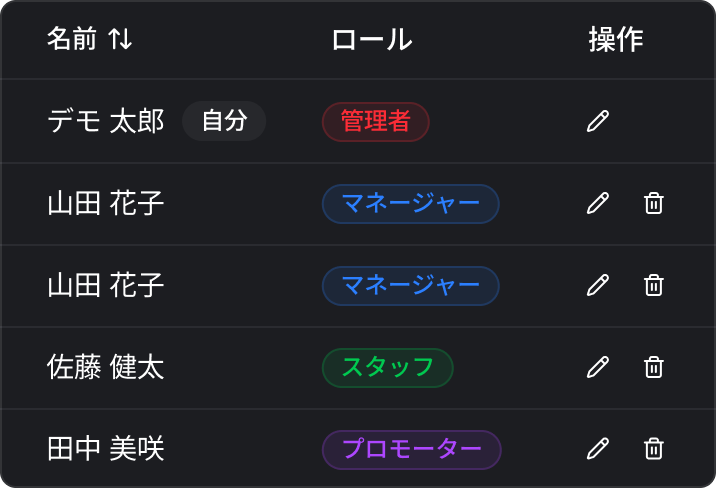Delete the first 山田 花子 via trash icon
This screenshot has width=716, height=488.
654,204
